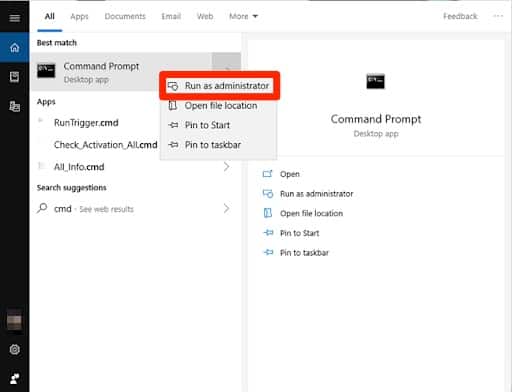Switch to the All tab

(50, 16)
